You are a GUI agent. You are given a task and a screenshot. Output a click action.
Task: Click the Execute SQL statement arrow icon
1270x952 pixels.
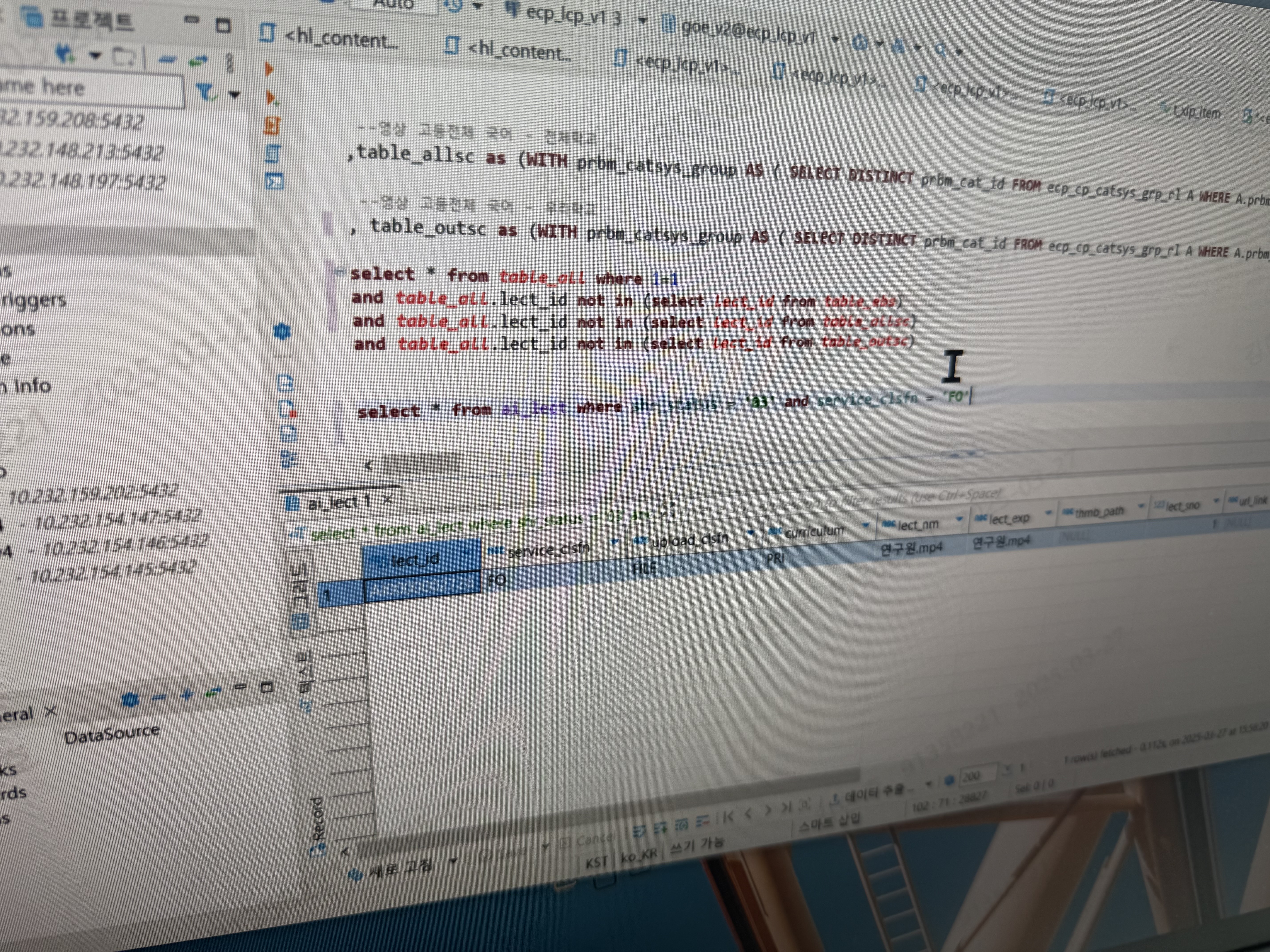tap(269, 69)
